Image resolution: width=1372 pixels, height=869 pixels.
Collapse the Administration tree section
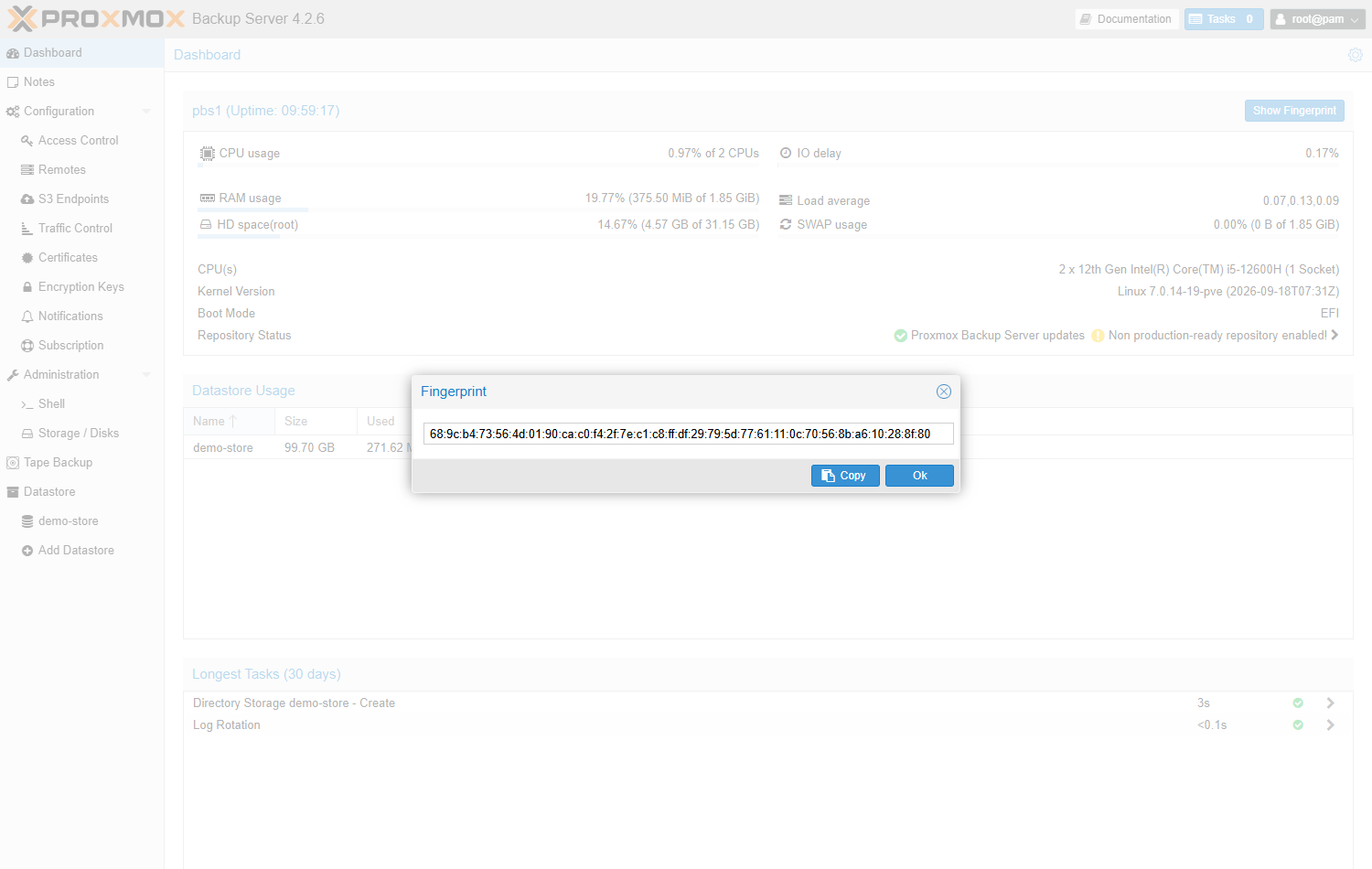[x=146, y=375]
